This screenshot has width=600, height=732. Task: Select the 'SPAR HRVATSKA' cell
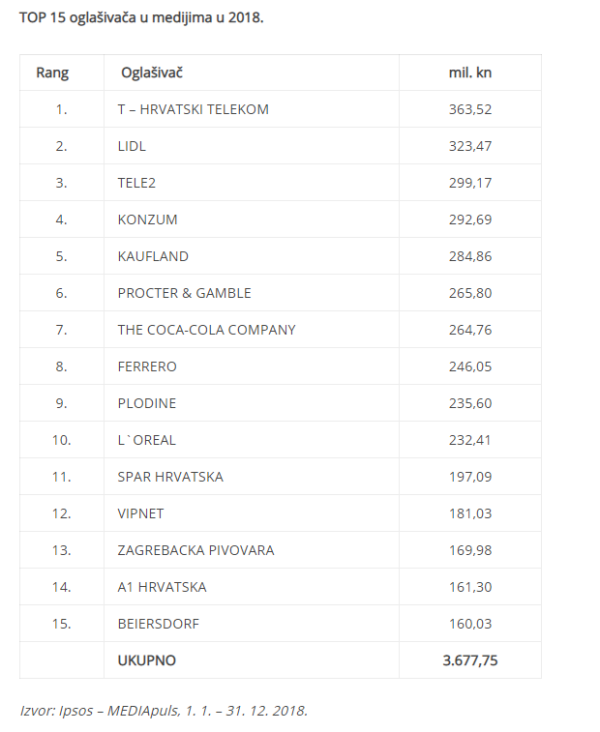tap(170, 477)
